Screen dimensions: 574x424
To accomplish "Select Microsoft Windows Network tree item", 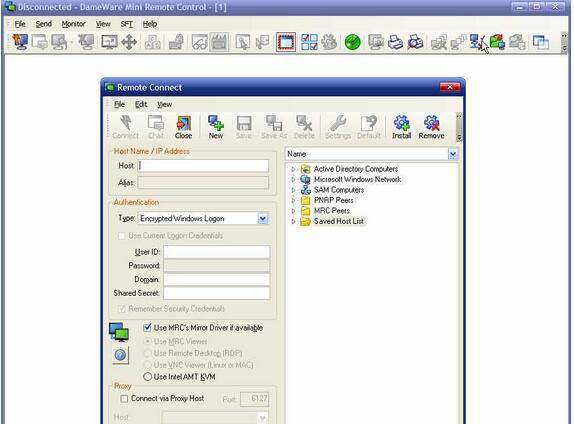I will tap(357, 179).
